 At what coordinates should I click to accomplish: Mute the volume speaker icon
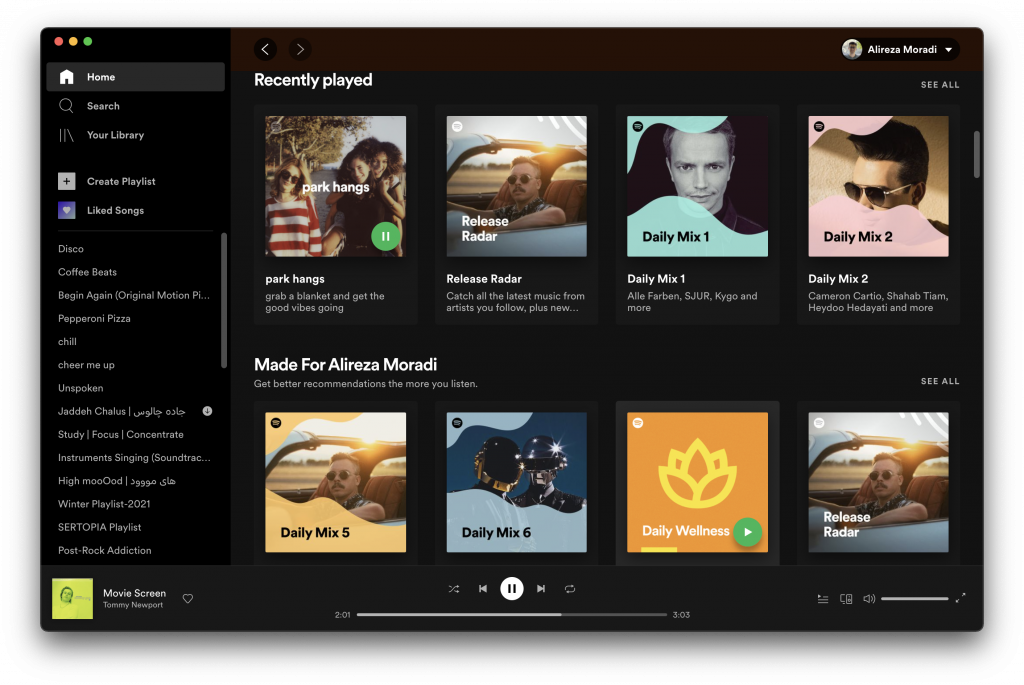(869, 599)
